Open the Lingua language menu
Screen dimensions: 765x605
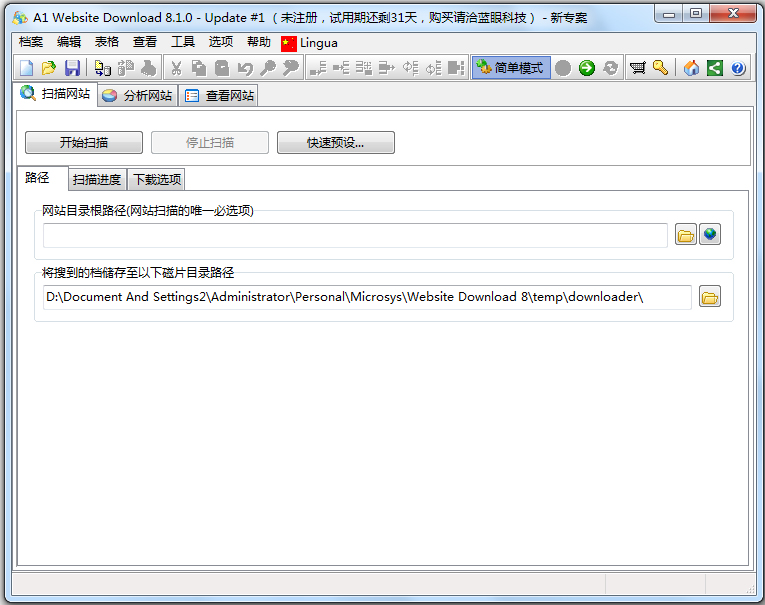(x=310, y=43)
